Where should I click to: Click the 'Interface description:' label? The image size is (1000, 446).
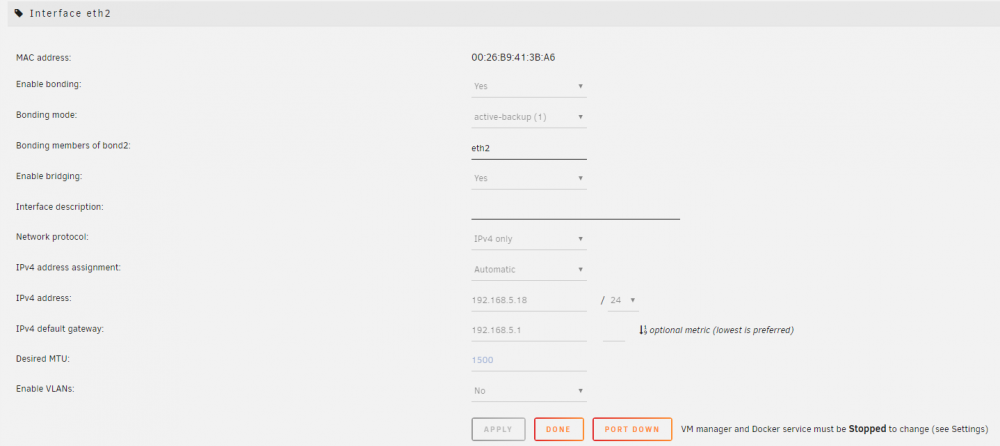(x=59, y=207)
